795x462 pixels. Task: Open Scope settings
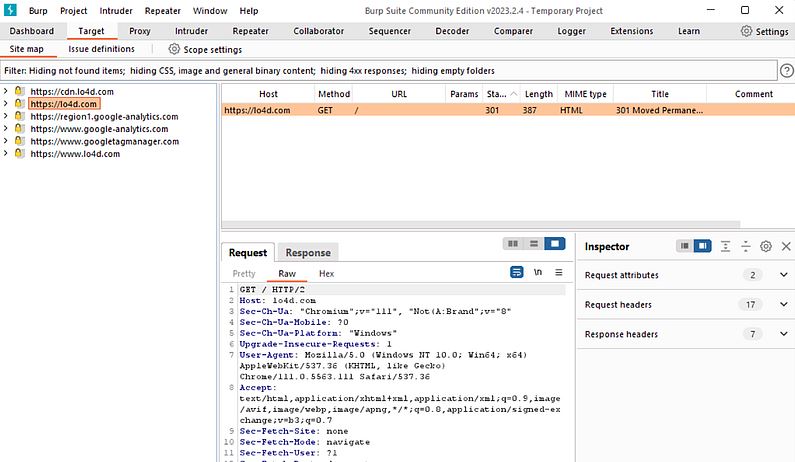pyautogui.click(x=205, y=49)
